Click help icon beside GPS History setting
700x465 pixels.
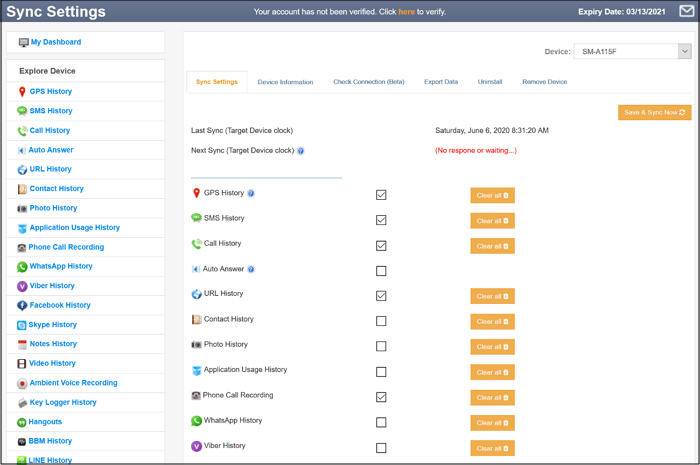point(251,193)
